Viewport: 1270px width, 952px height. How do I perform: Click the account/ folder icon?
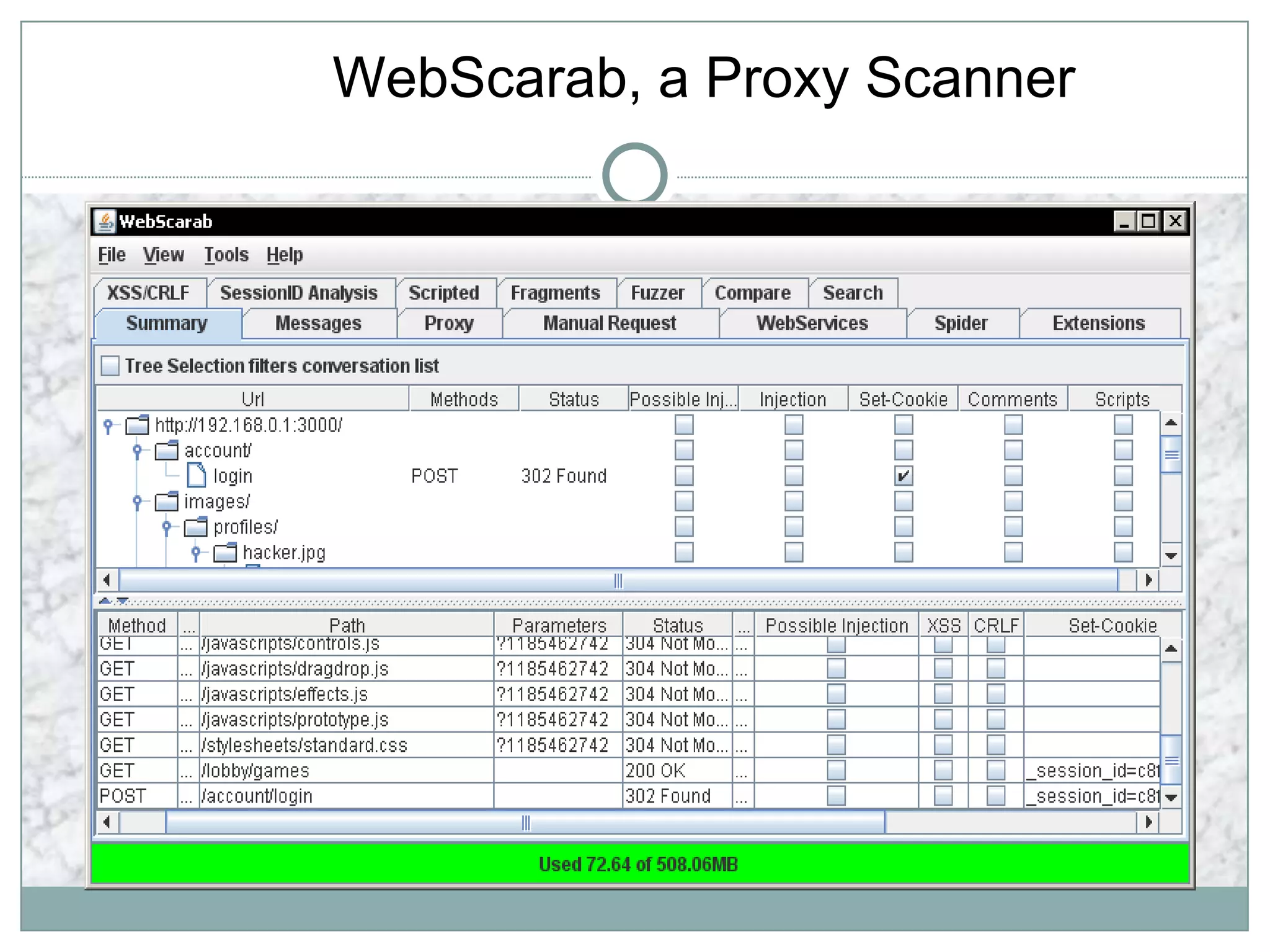tap(166, 451)
